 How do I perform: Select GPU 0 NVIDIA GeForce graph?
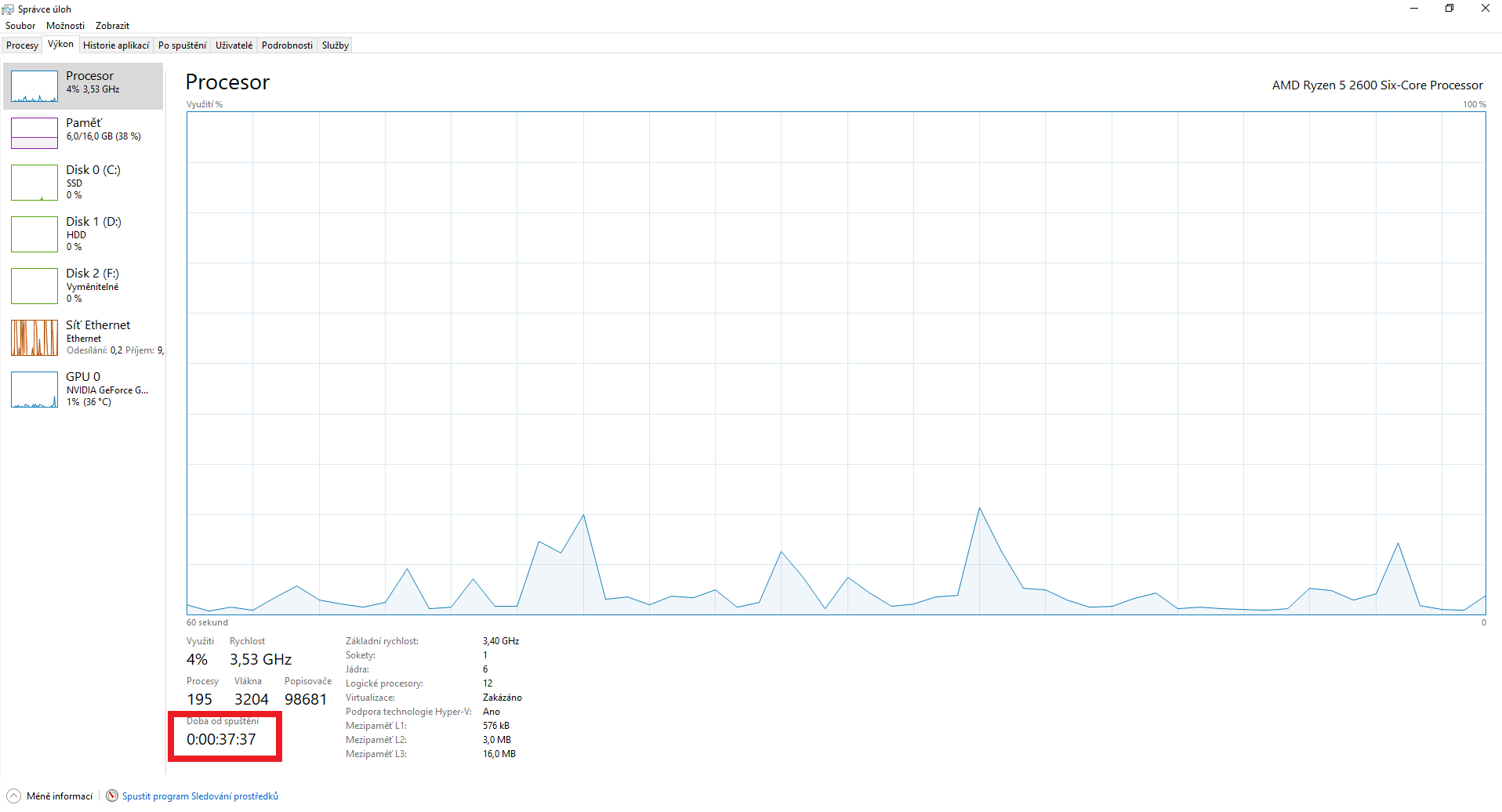(x=34, y=390)
